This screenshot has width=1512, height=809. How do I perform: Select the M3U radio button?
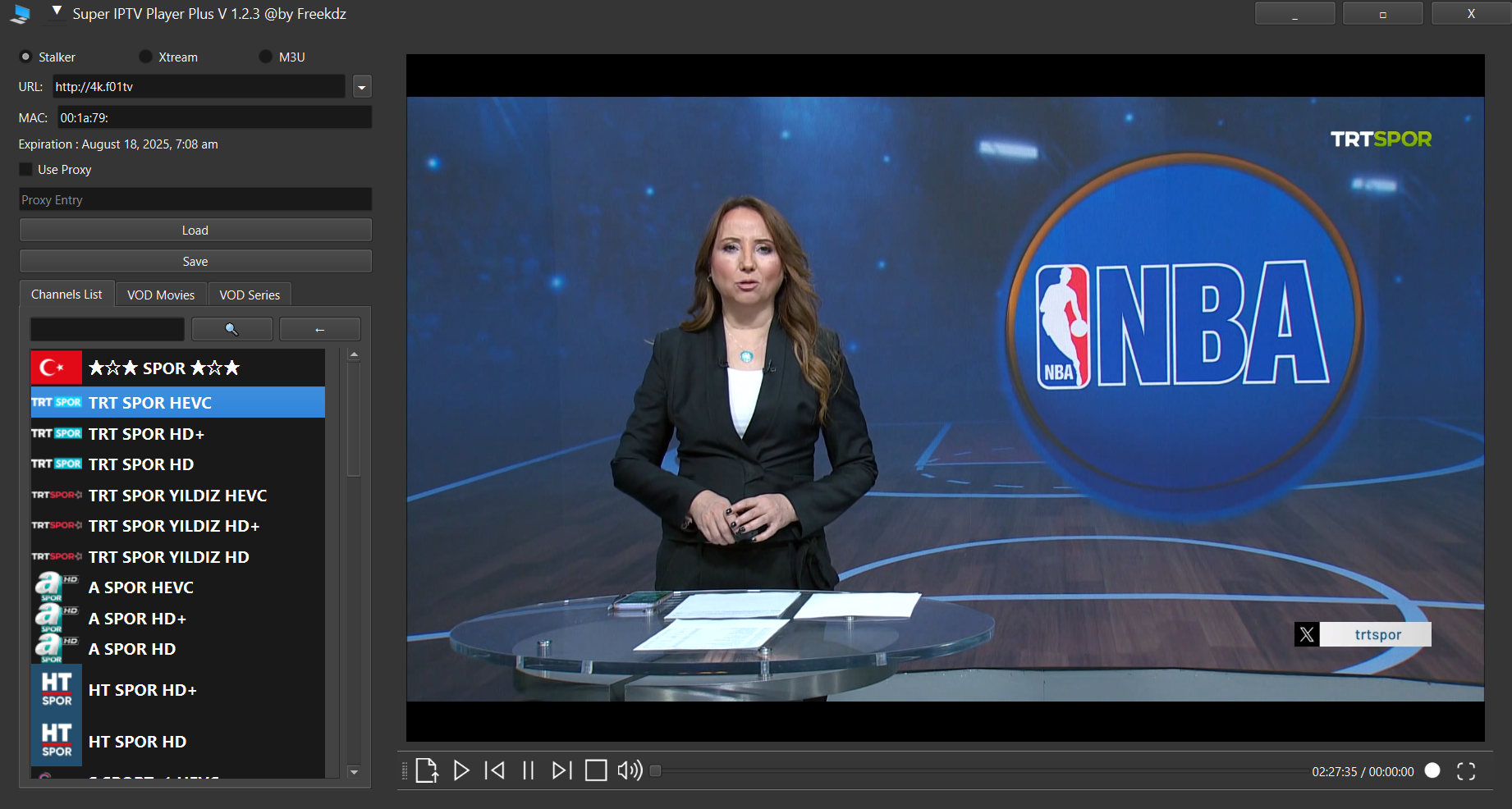tap(265, 57)
